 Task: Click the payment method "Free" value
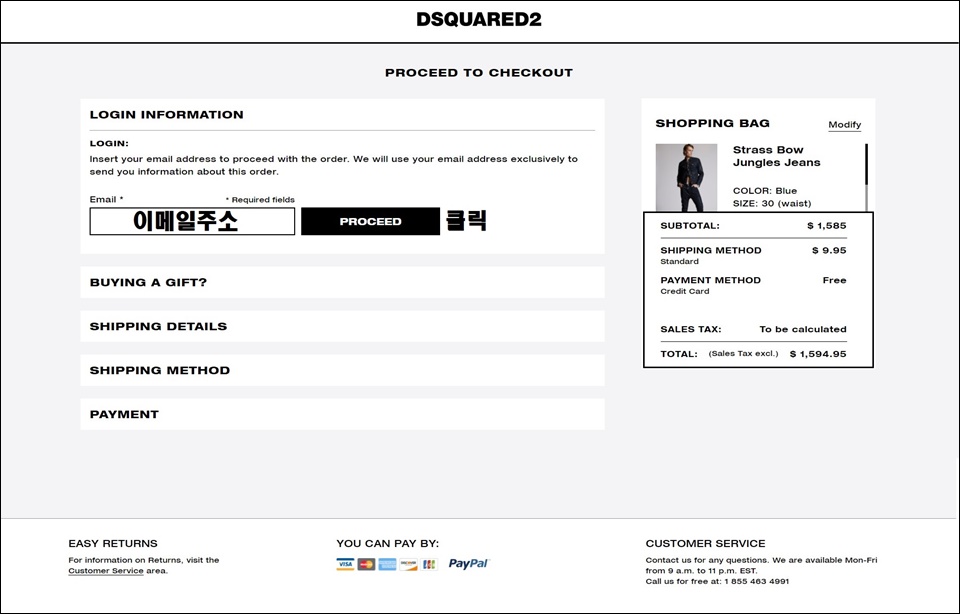(834, 280)
